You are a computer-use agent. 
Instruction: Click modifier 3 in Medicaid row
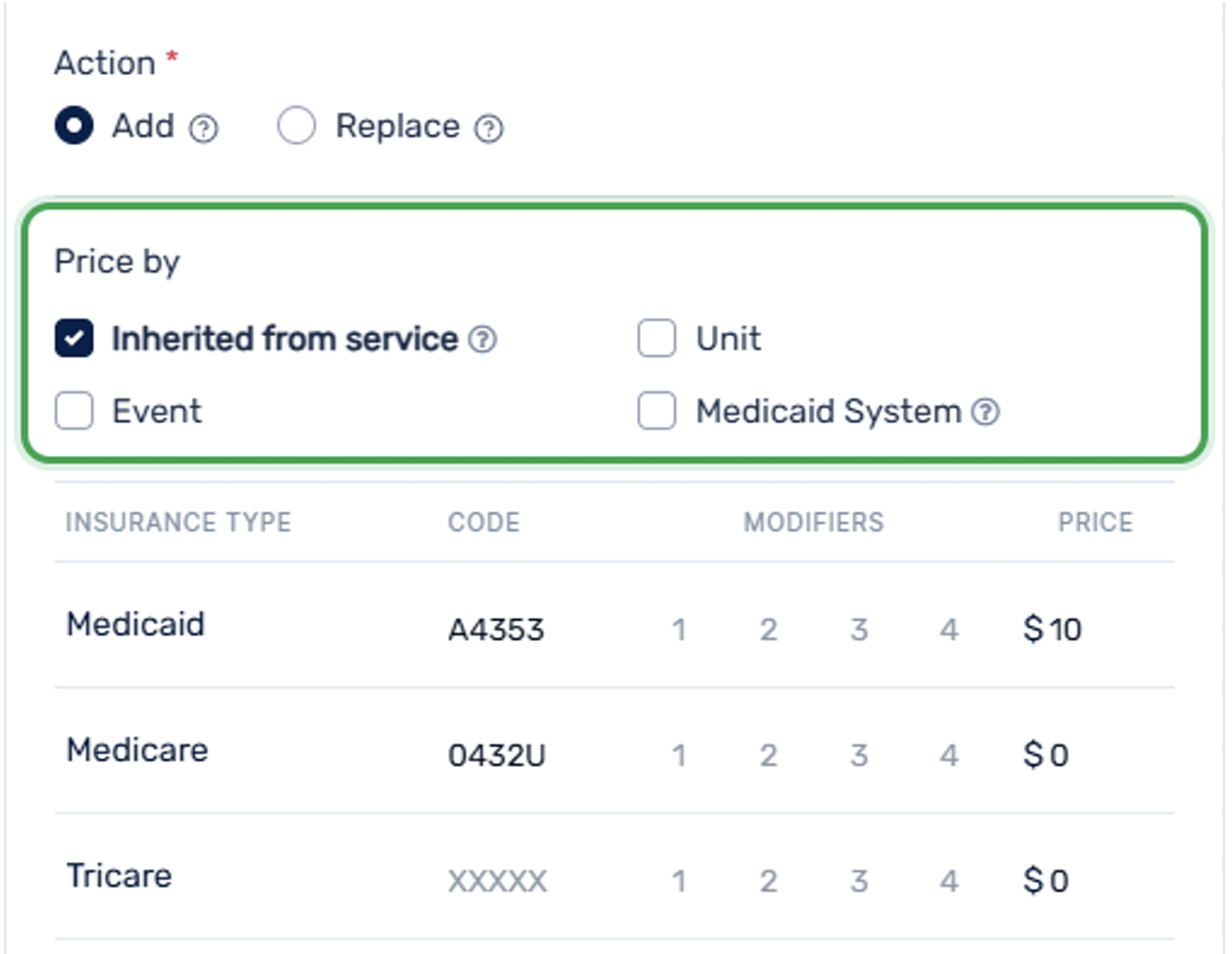pyautogui.click(x=859, y=630)
